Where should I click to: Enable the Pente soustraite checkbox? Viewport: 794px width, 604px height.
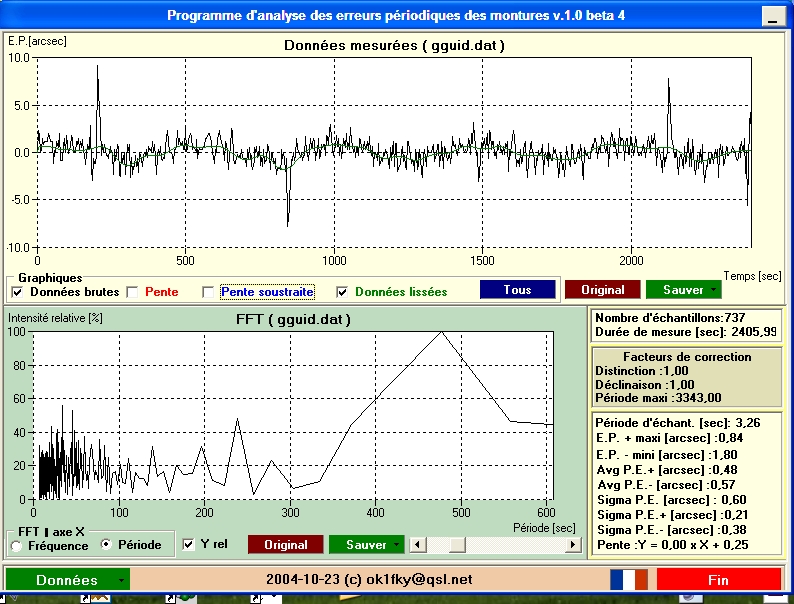(x=208, y=292)
